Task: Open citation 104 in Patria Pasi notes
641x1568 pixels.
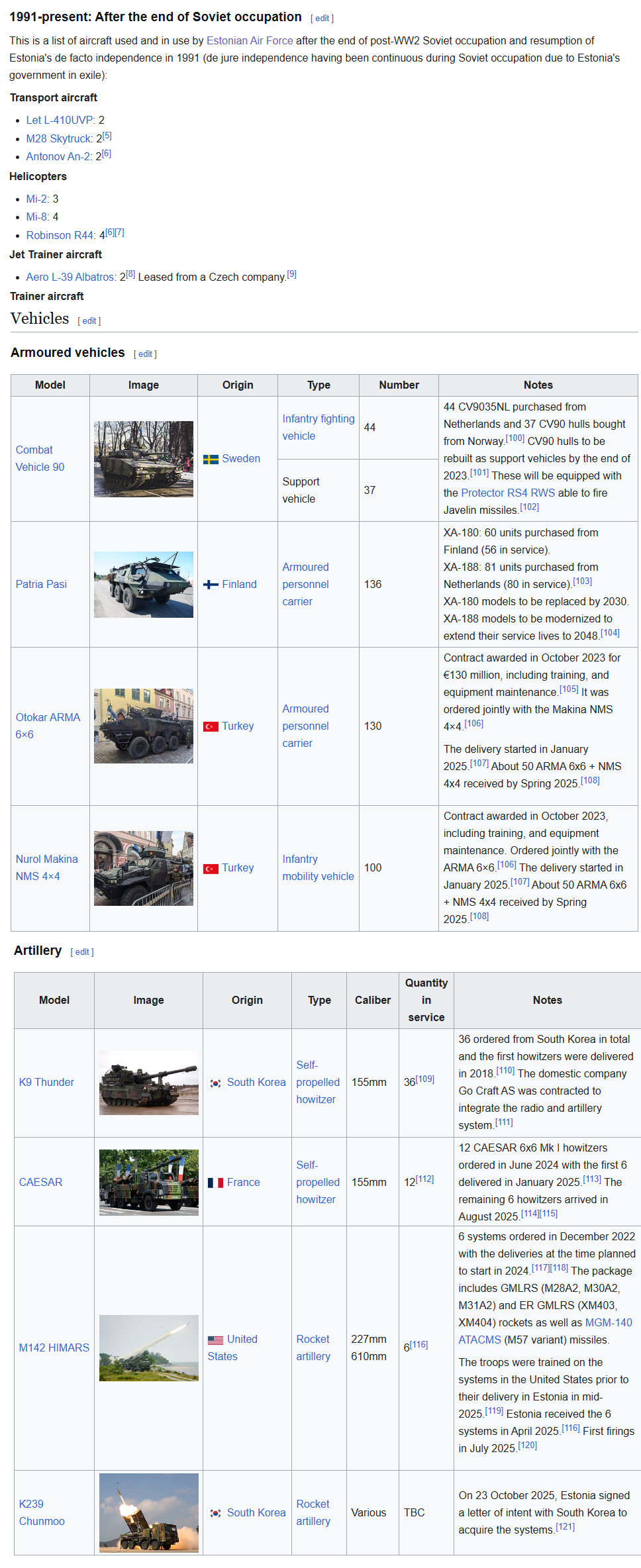Action: [611, 633]
